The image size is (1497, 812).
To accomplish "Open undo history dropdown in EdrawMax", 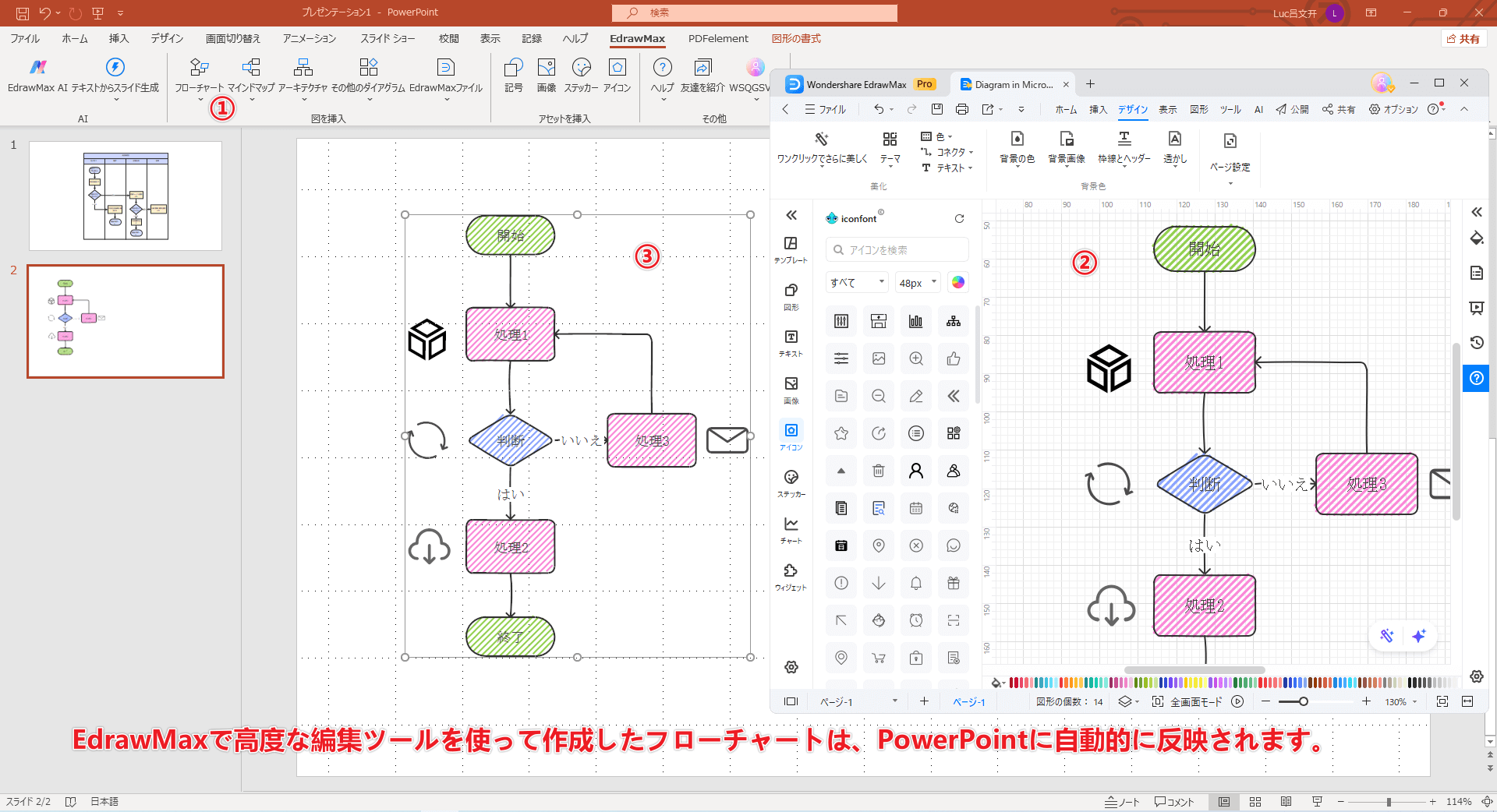I will click(892, 110).
